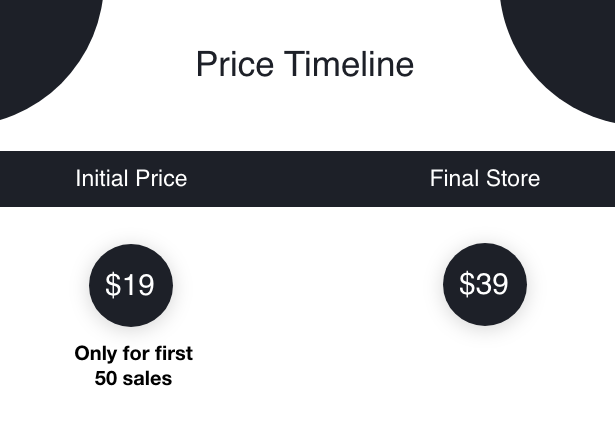The height and width of the screenshot is (422, 615).
Task: Click the Price Timeline heading
Action: pyautogui.click(x=305, y=64)
